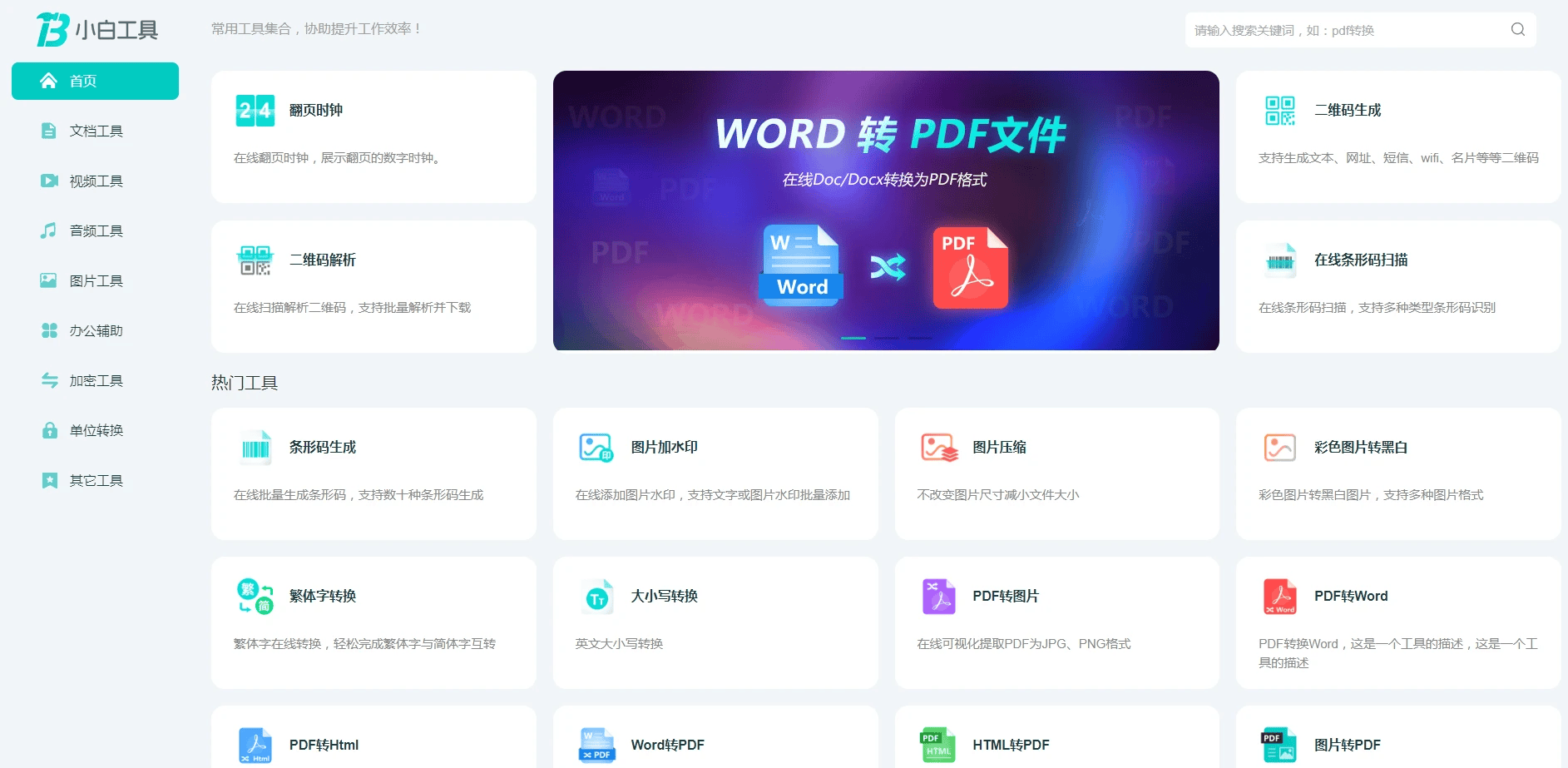
Task: Click the 图片加水印 watermark icon
Action: click(x=596, y=448)
